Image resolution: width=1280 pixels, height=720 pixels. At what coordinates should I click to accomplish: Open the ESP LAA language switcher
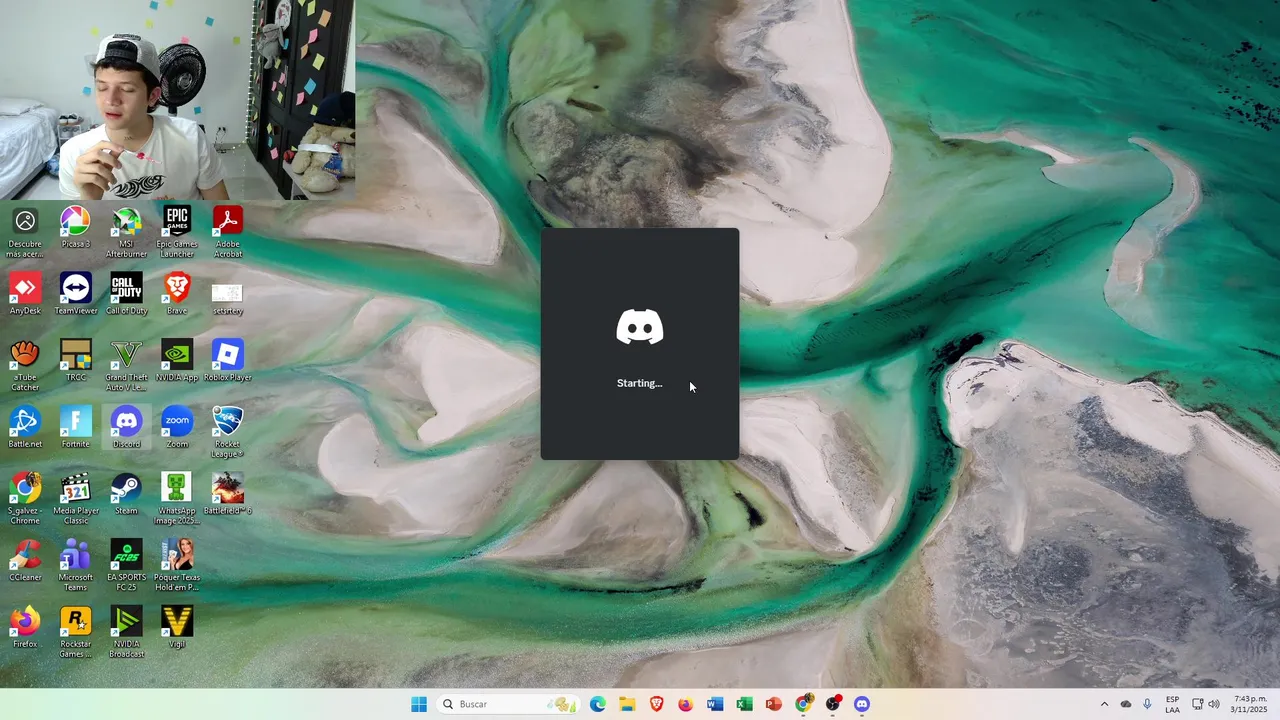[1172, 704]
